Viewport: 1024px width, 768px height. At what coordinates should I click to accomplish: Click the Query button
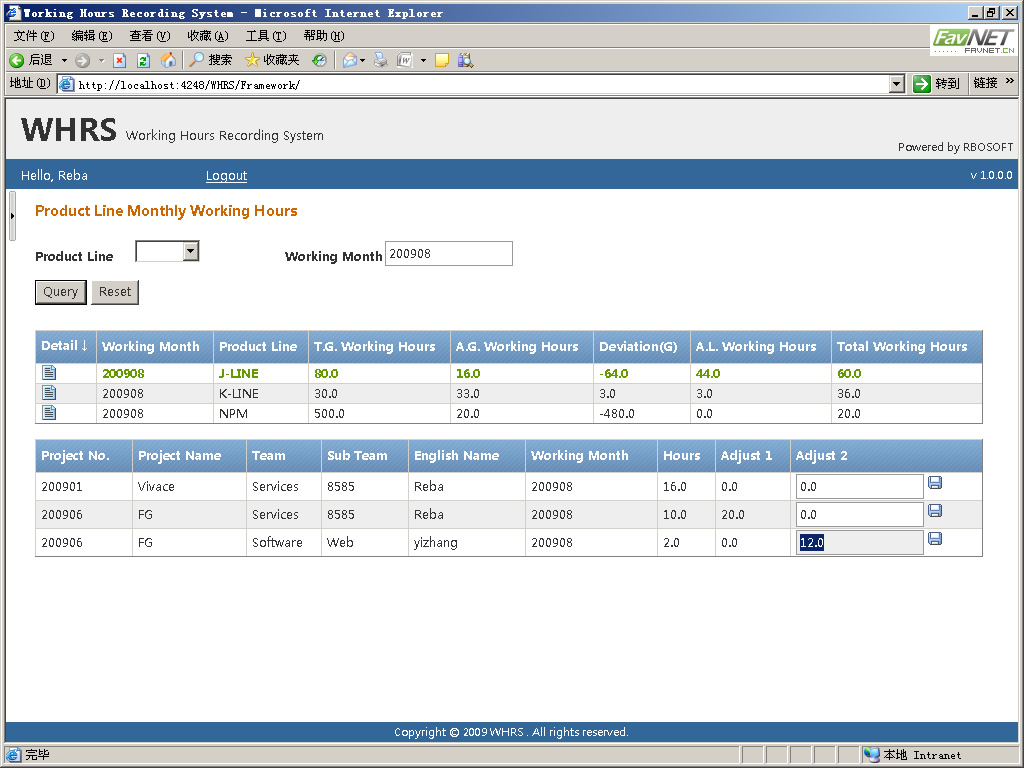(x=61, y=292)
